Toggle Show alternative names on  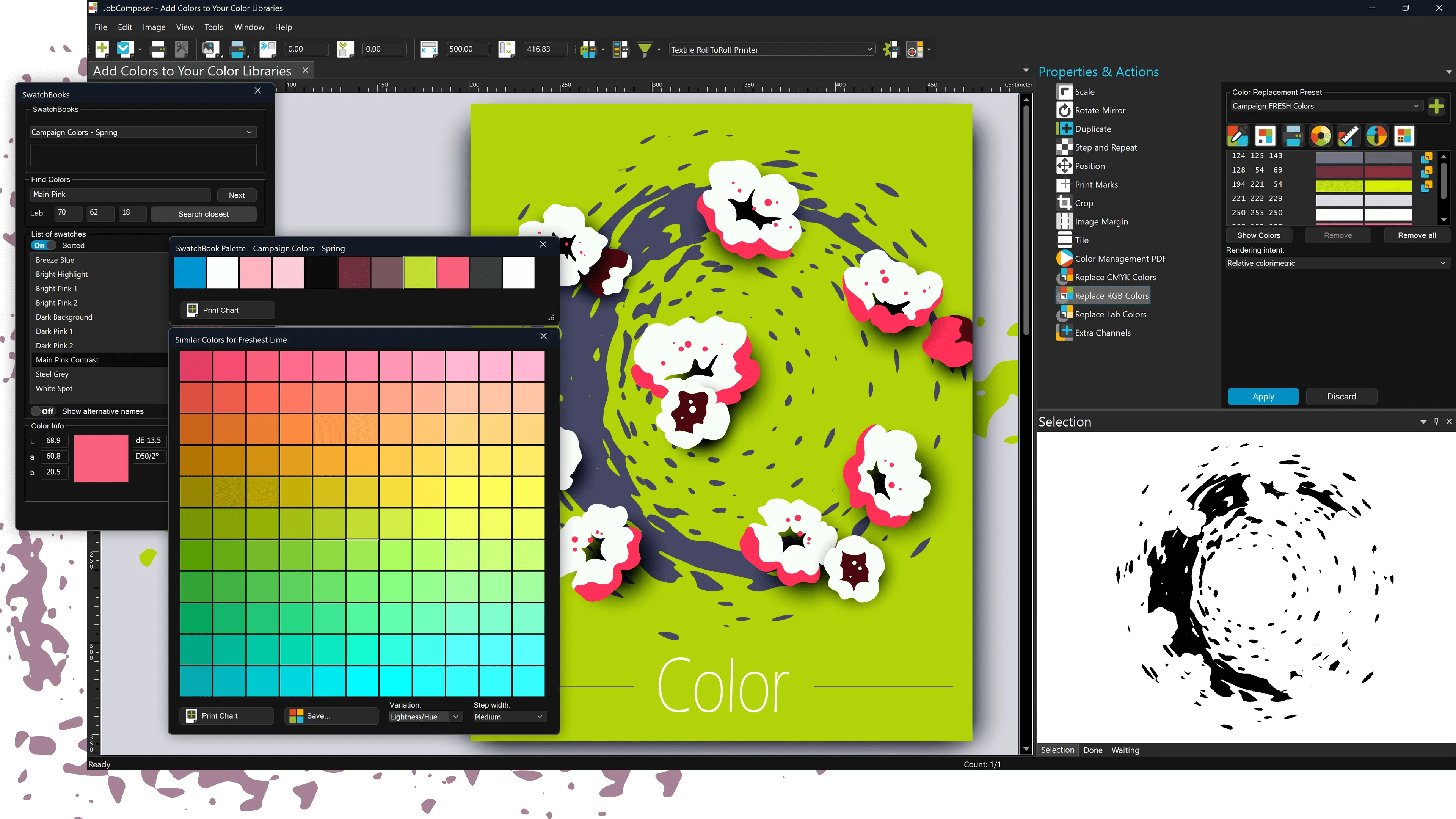[44, 411]
